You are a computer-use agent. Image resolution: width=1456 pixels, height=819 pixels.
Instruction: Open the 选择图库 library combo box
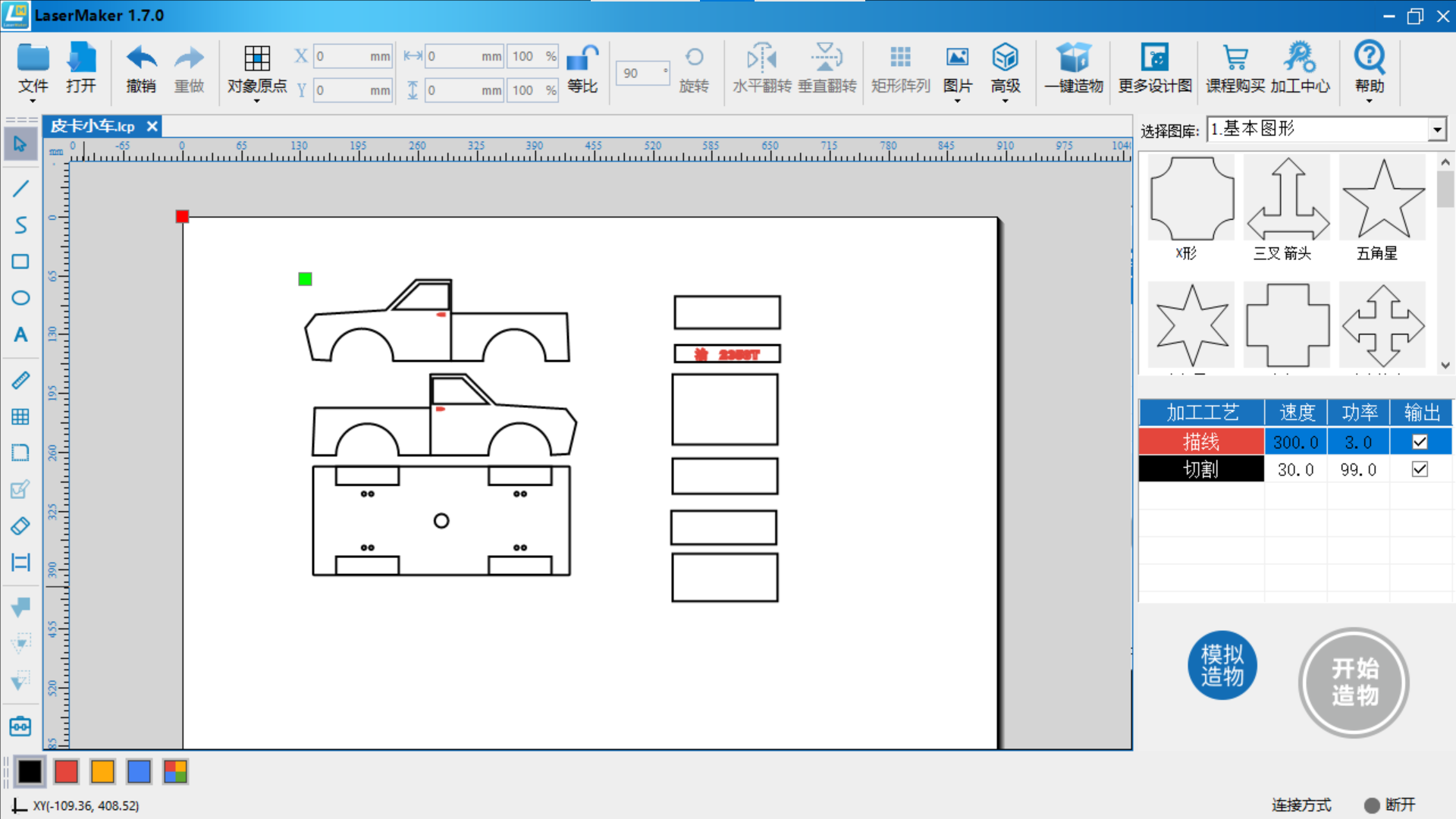(x=1326, y=130)
